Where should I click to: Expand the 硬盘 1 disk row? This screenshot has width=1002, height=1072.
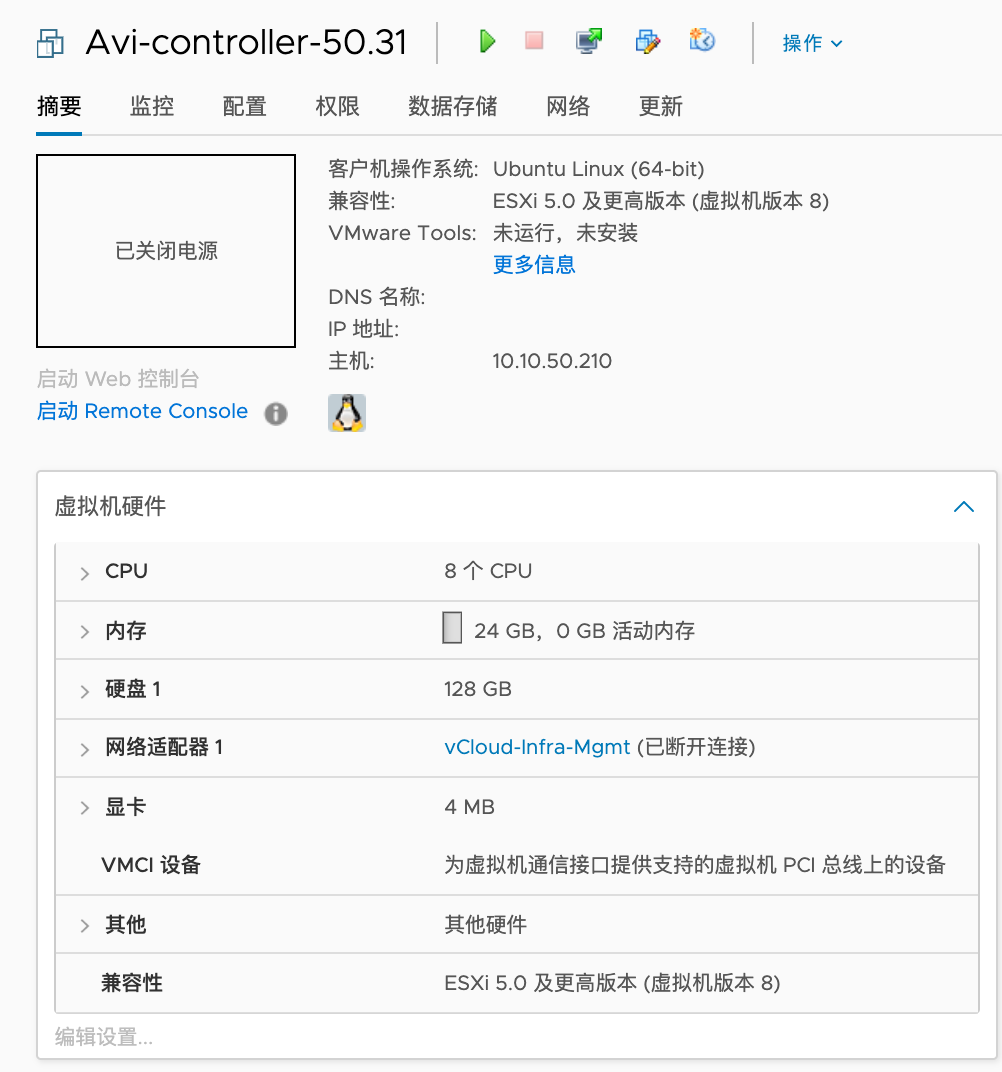[85, 691]
